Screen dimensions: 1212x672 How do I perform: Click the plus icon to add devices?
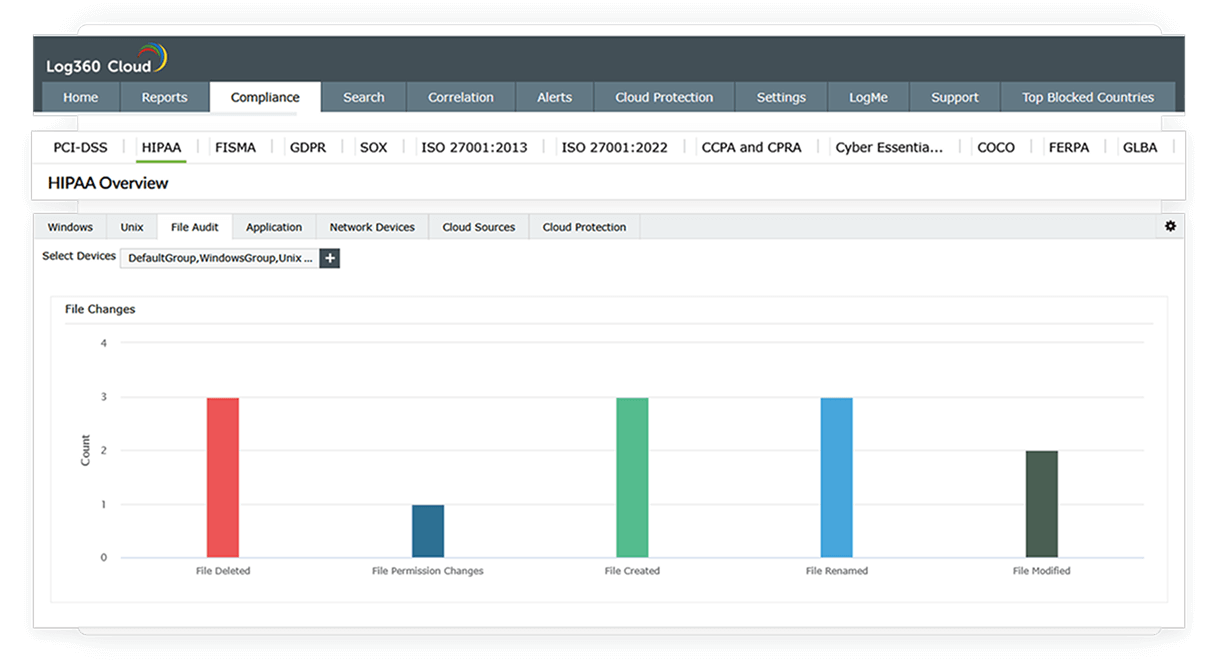pos(330,258)
